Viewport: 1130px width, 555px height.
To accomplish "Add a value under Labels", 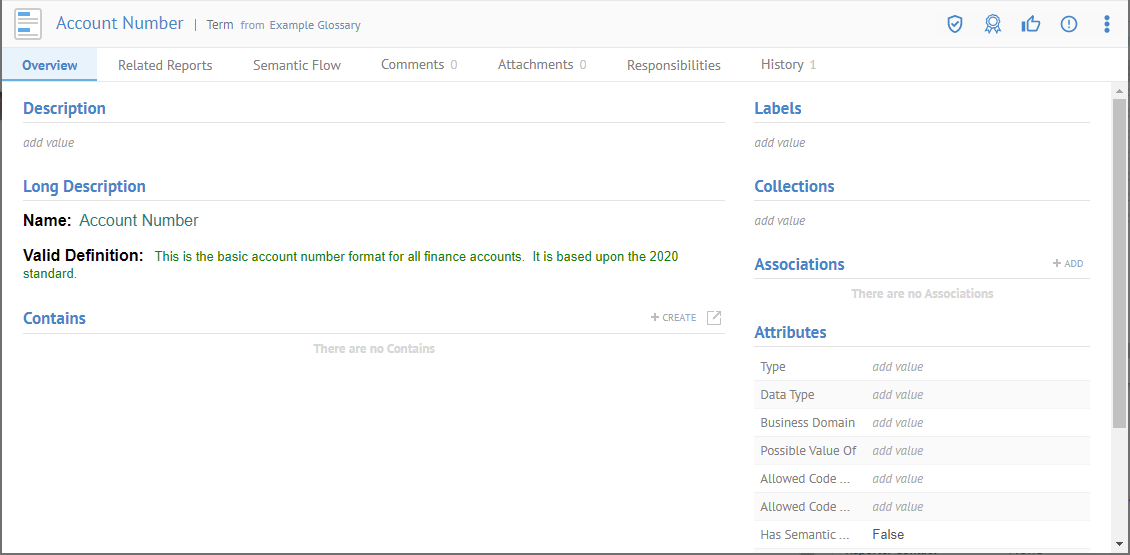I will [x=780, y=143].
